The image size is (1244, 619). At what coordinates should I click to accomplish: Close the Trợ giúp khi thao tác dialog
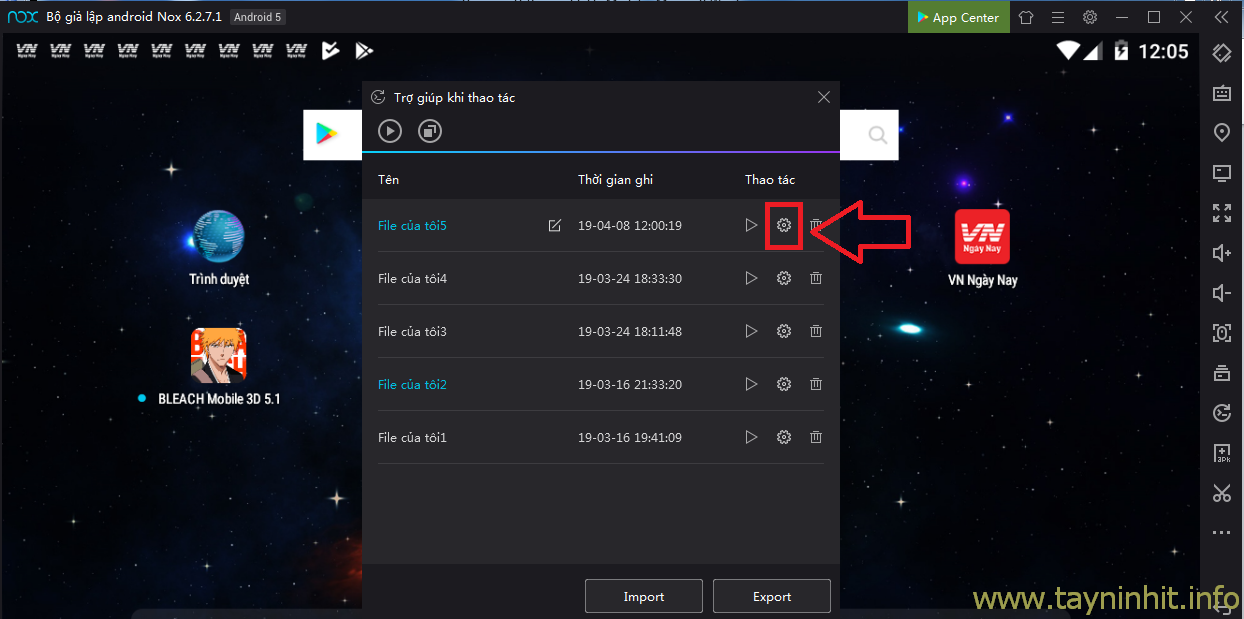[x=824, y=97]
